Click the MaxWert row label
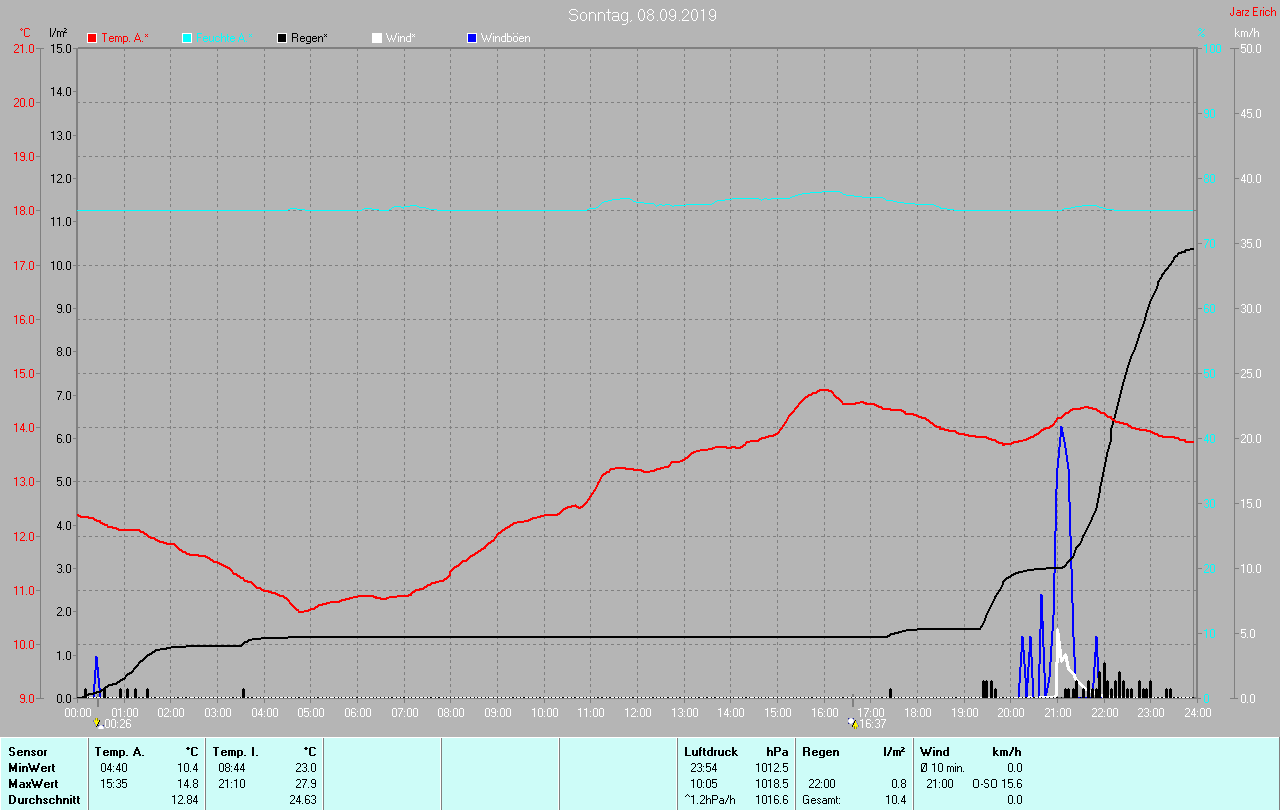Viewport: 1280px width, 810px height. 31,783
